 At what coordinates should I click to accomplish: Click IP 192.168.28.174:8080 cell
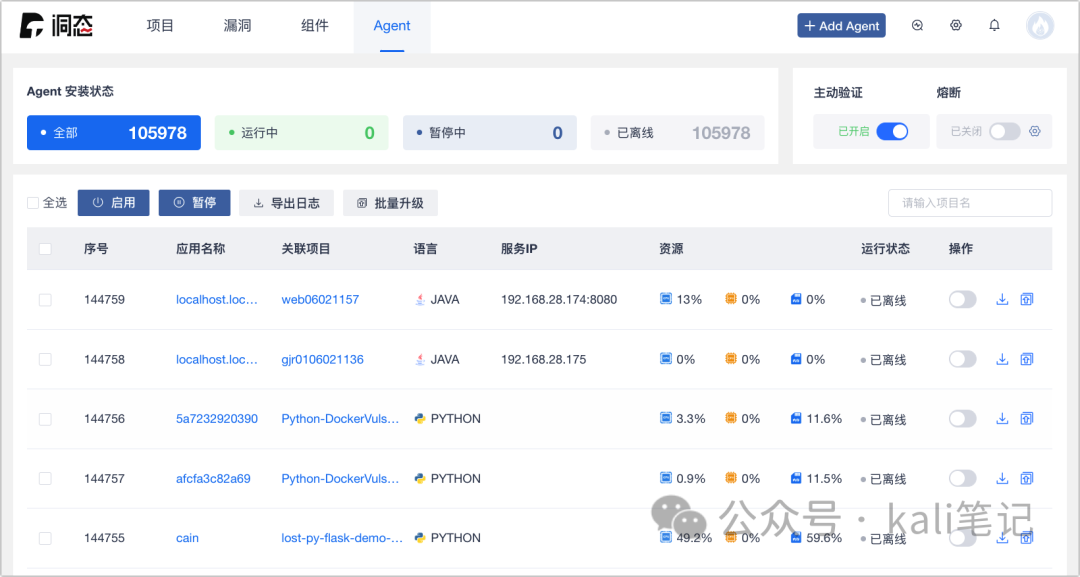[559, 300]
